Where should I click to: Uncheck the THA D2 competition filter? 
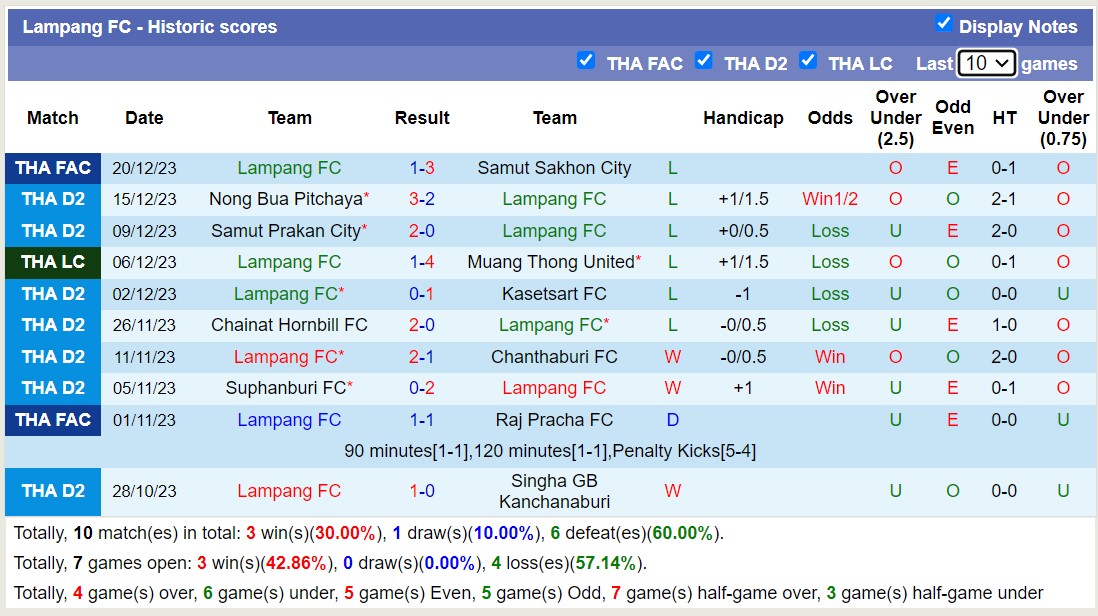(704, 61)
